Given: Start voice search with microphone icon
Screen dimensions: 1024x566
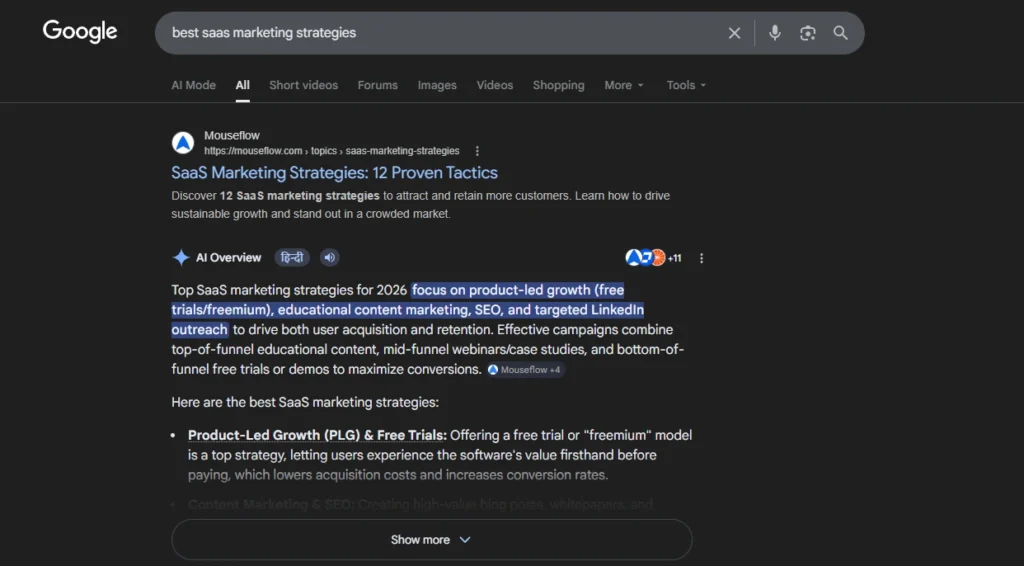Looking at the screenshot, I should click(775, 33).
